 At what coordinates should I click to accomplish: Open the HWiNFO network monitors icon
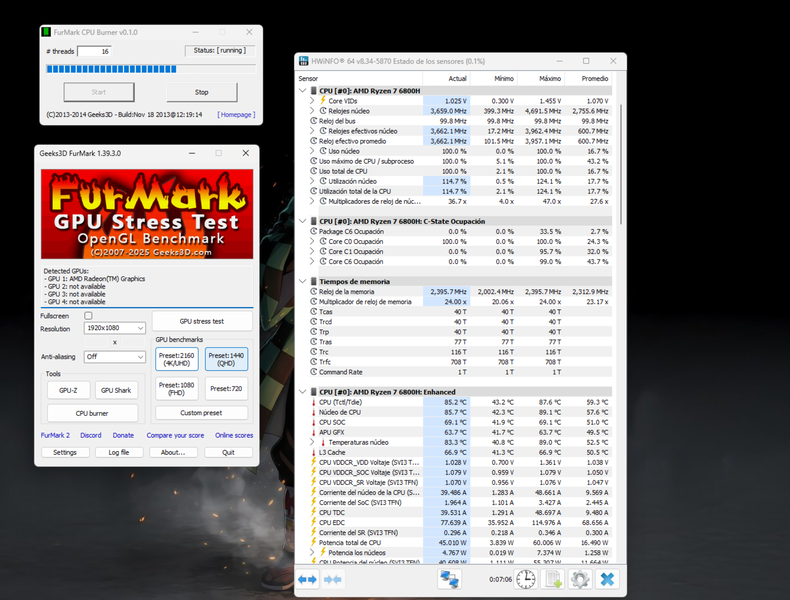click(449, 579)
